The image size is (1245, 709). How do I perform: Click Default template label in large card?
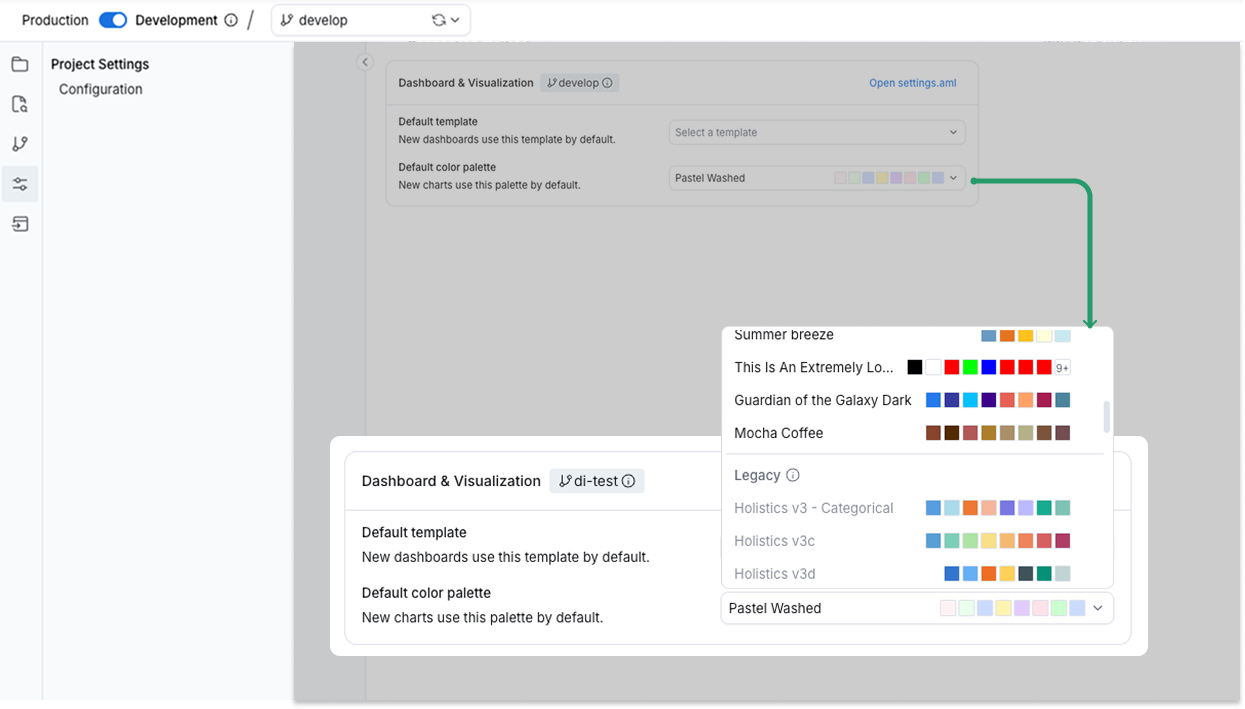pyautogui.click(x=414, y=533)
